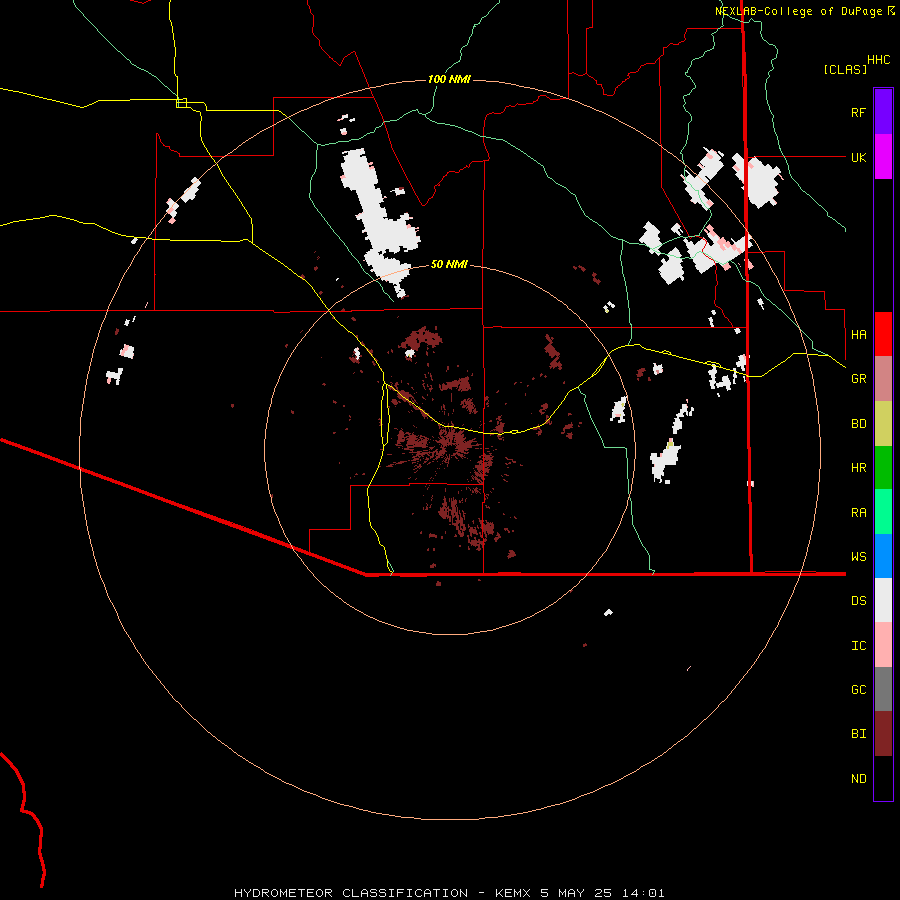Screen dimensions: 900x900
Task: Click the Hydrometeor Classification KEMX caption
Action: click(x=449, y=893)
